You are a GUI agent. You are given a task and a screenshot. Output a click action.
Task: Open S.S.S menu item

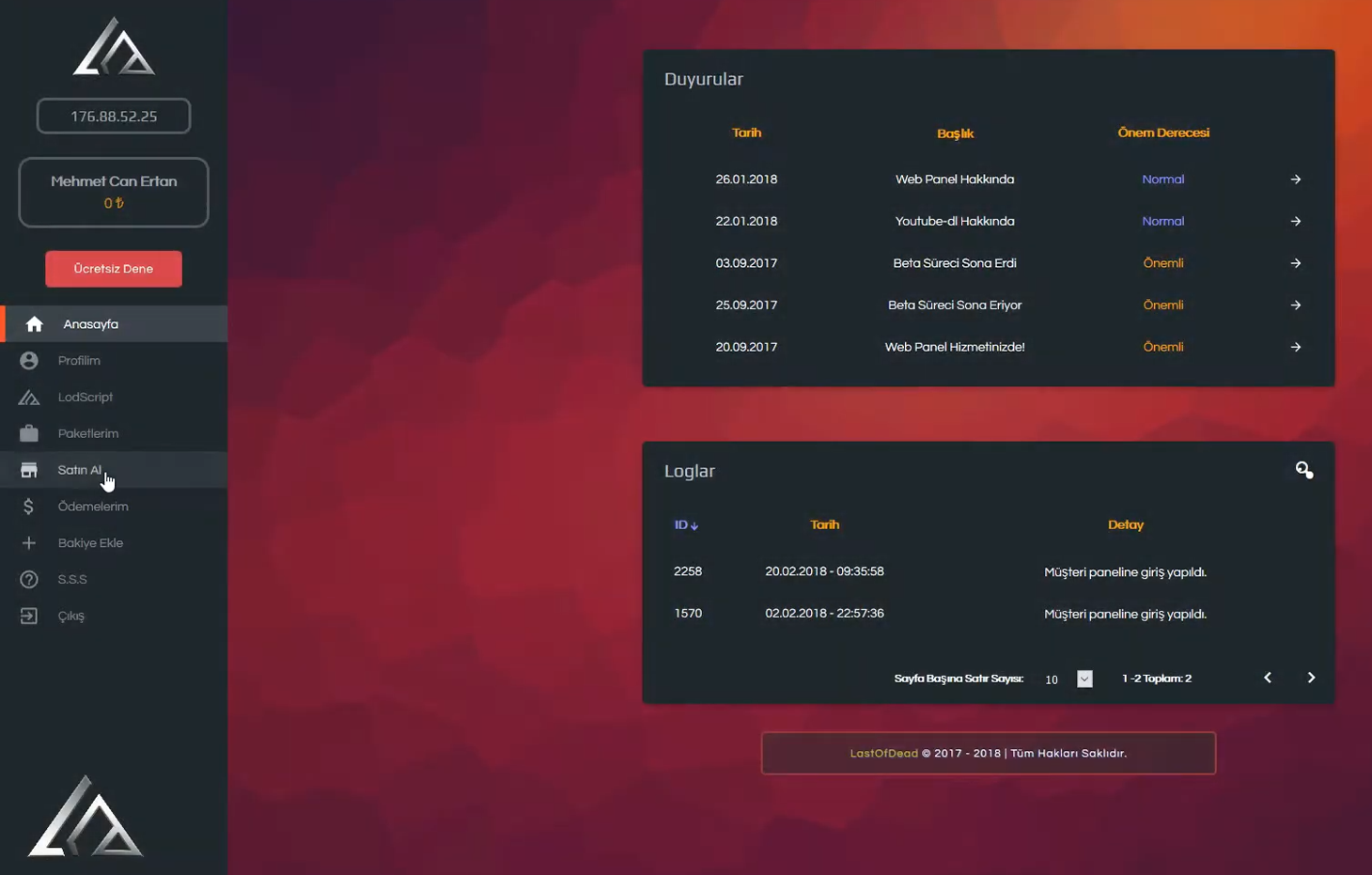[x=114, y=580]
